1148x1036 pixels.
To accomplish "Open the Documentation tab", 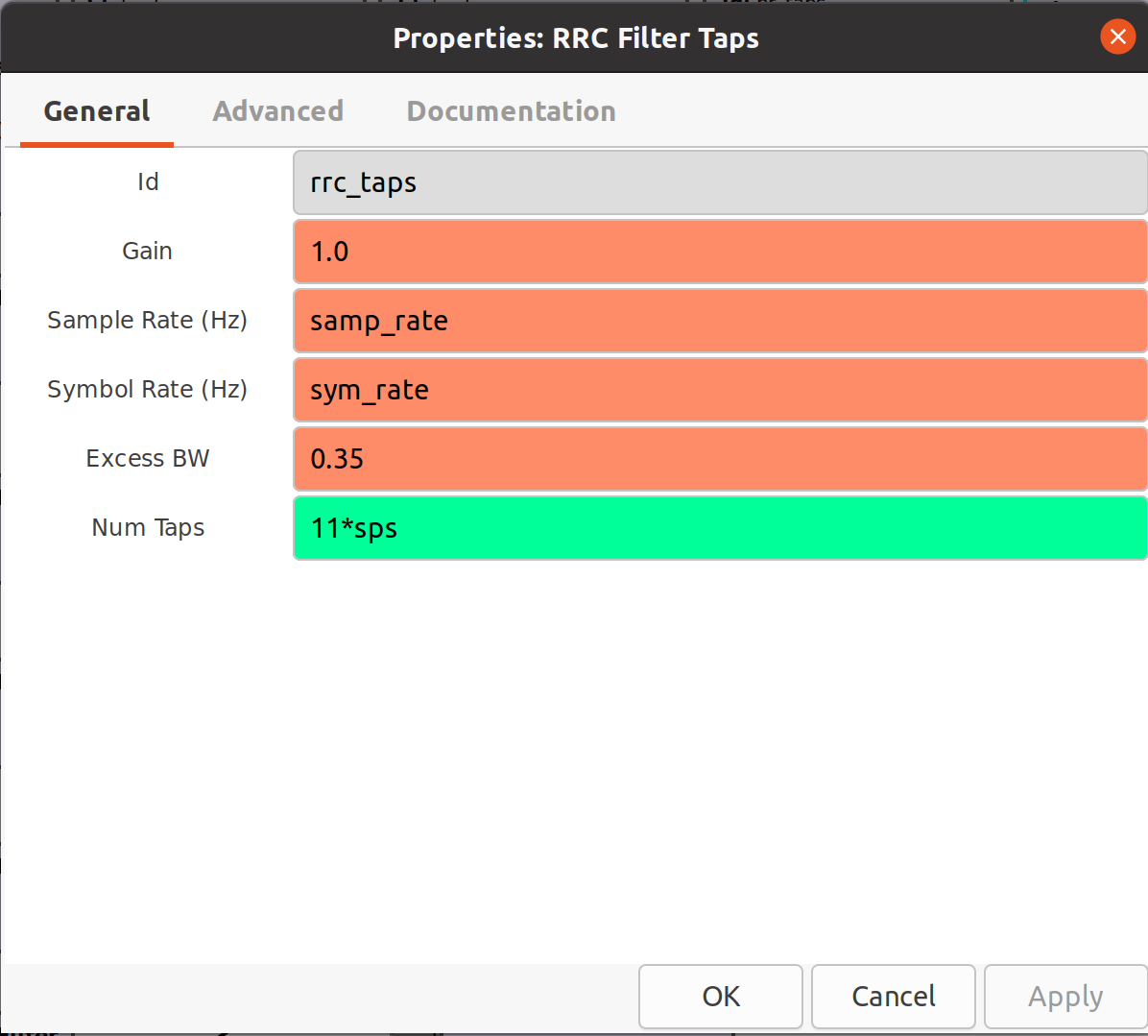I will [x=511, y=111].
